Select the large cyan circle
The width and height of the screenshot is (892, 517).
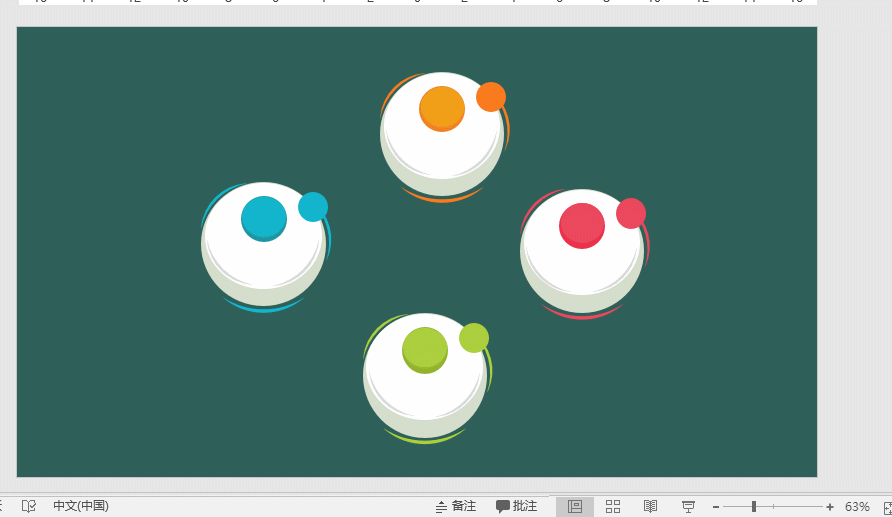click(264, 218)
